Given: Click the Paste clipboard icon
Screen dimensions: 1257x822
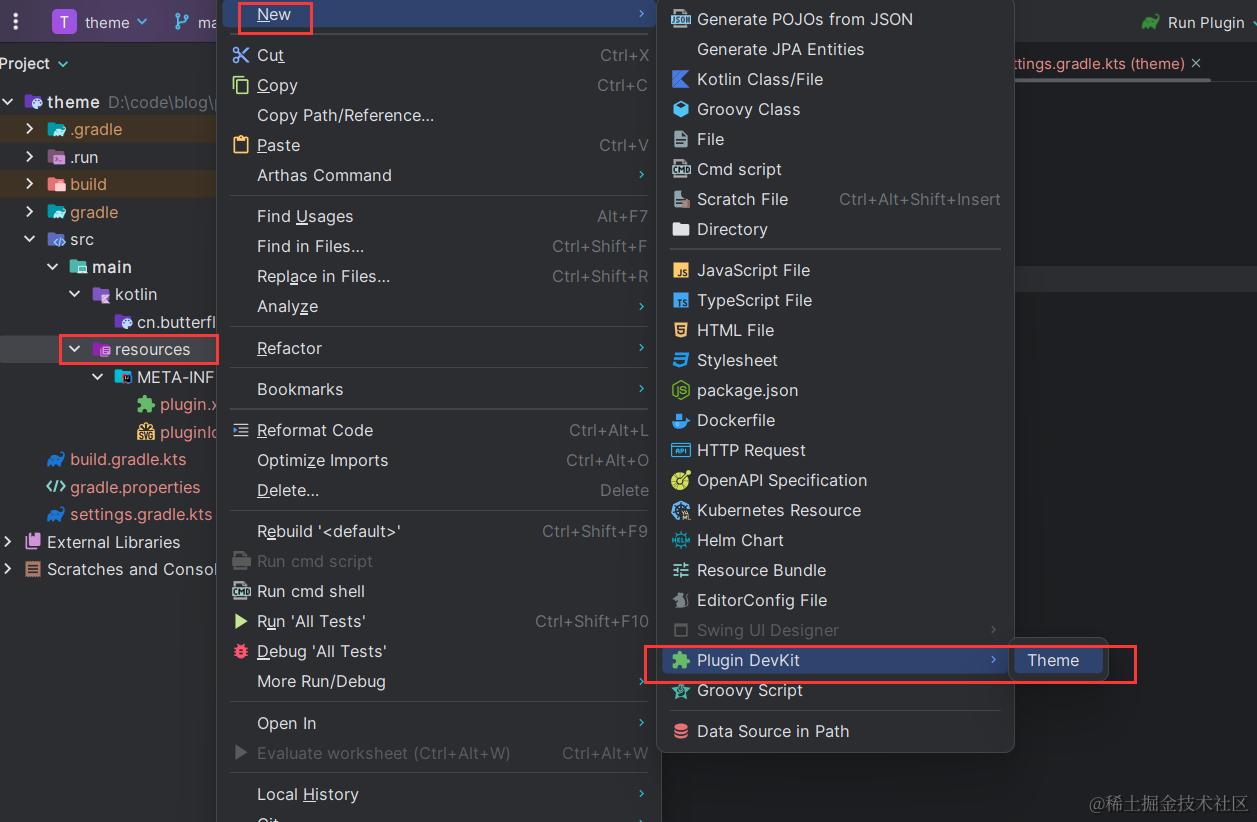Looking at the screenshot, I should [241, 145].
